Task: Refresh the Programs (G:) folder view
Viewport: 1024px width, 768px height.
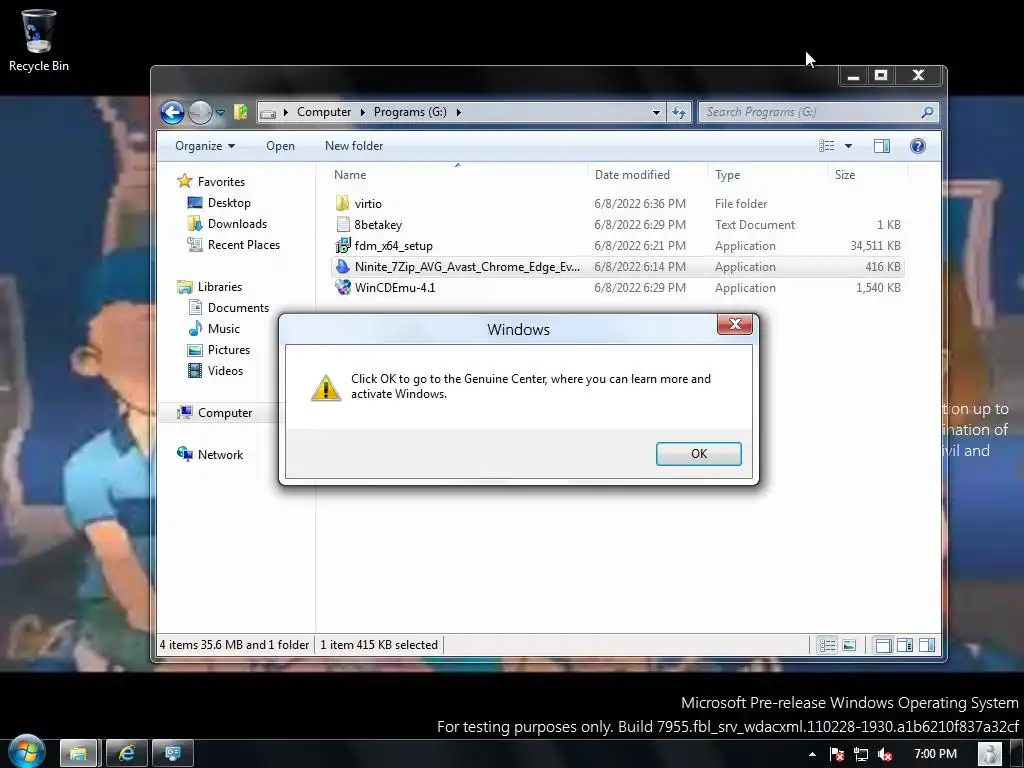Action: 679,112
